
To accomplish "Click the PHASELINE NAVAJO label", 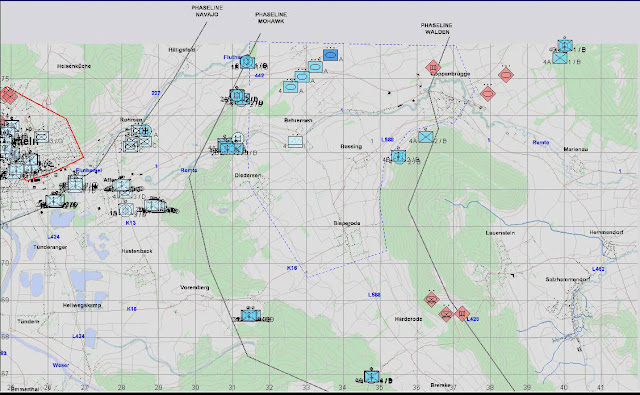I will (x=207, y=11).
